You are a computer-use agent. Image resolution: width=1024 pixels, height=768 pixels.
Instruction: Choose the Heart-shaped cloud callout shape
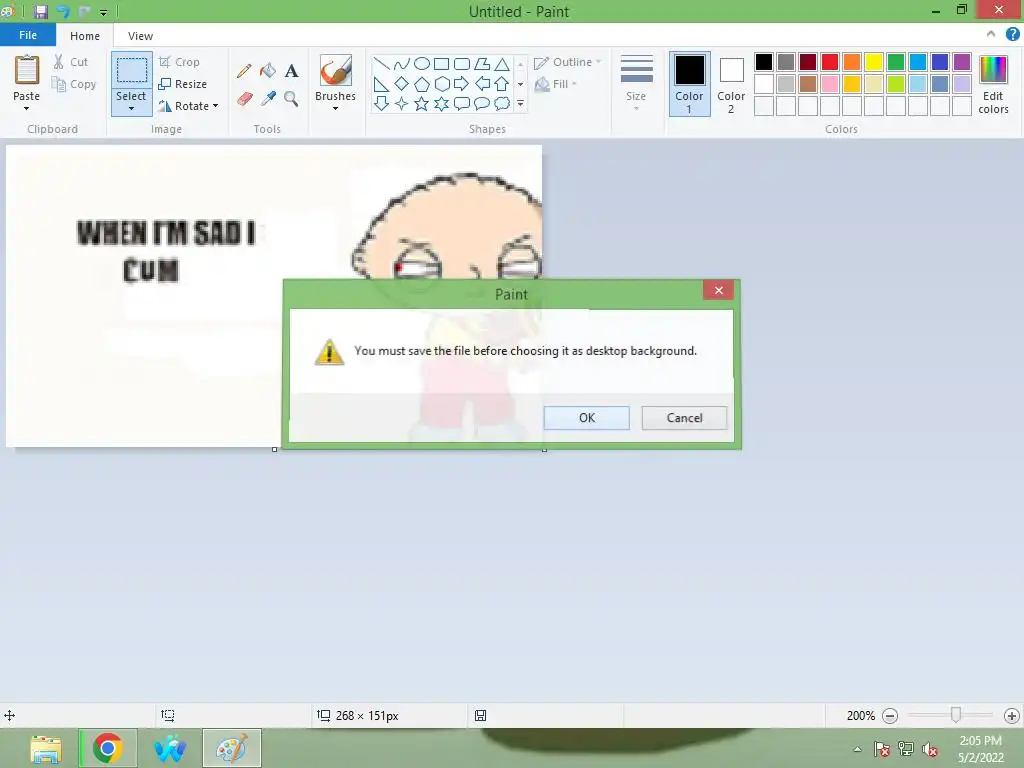[502, 103]
